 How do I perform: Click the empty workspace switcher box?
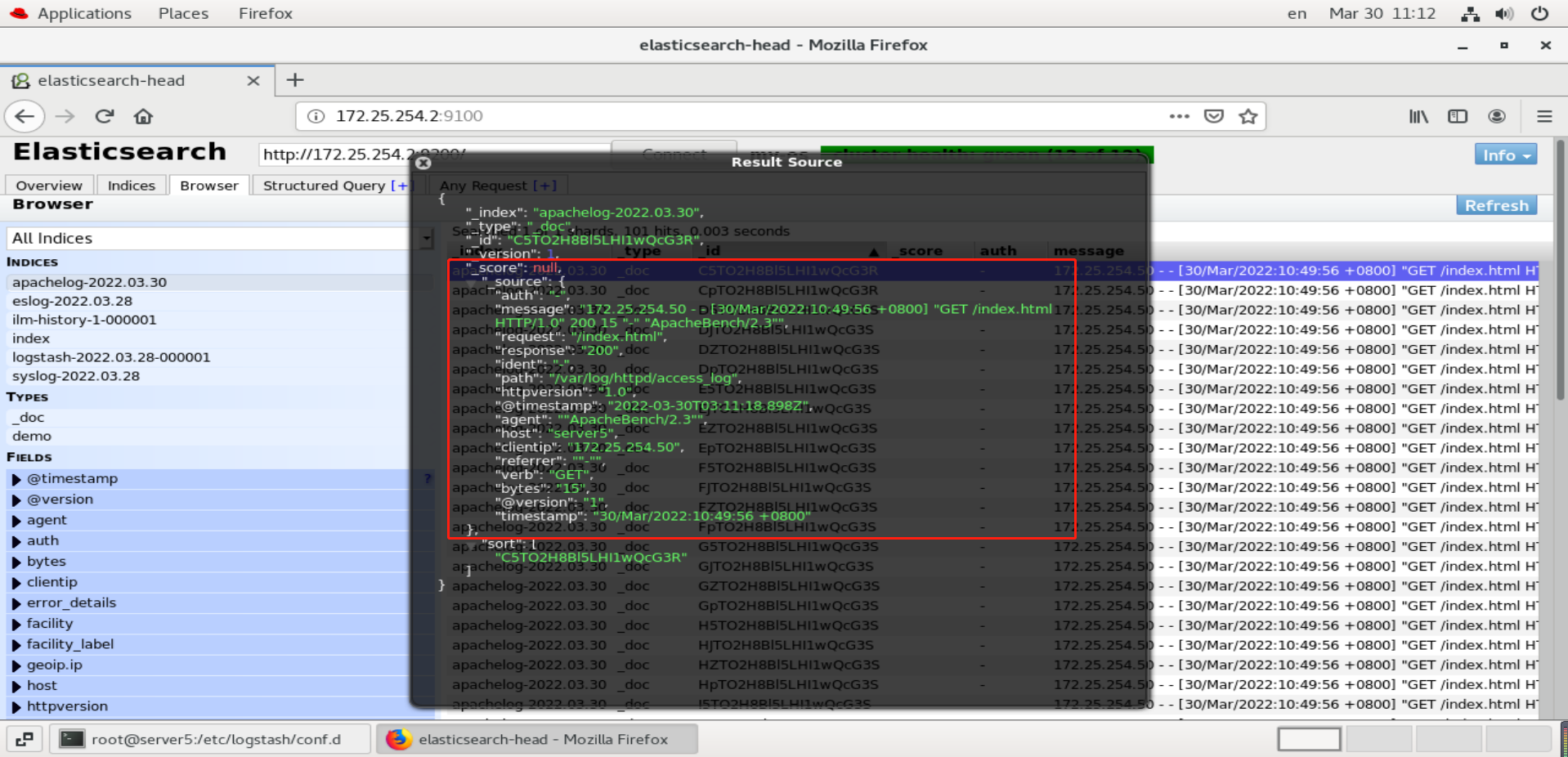coord(1309,739)
